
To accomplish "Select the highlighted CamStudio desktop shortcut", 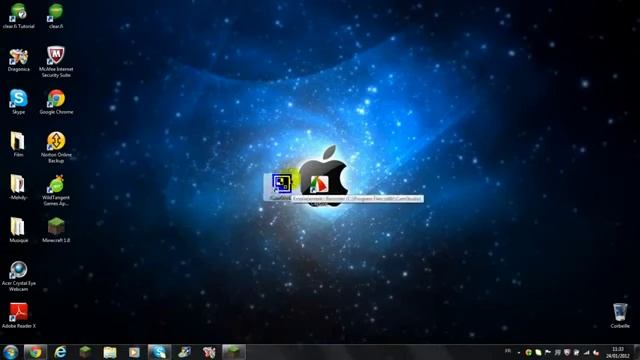I will [281, 187].
